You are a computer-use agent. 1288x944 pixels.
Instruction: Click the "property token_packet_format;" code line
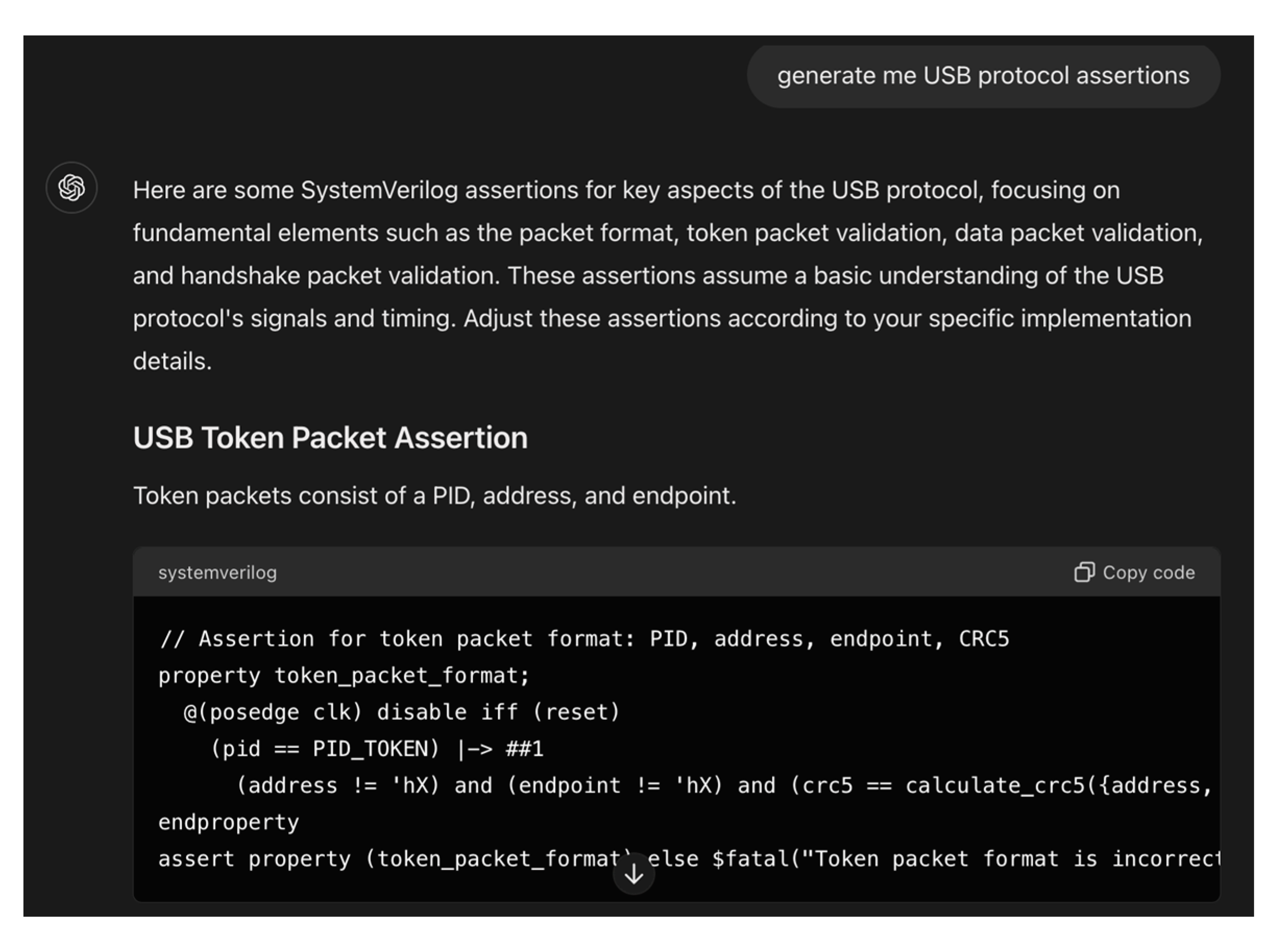point(344,676)
